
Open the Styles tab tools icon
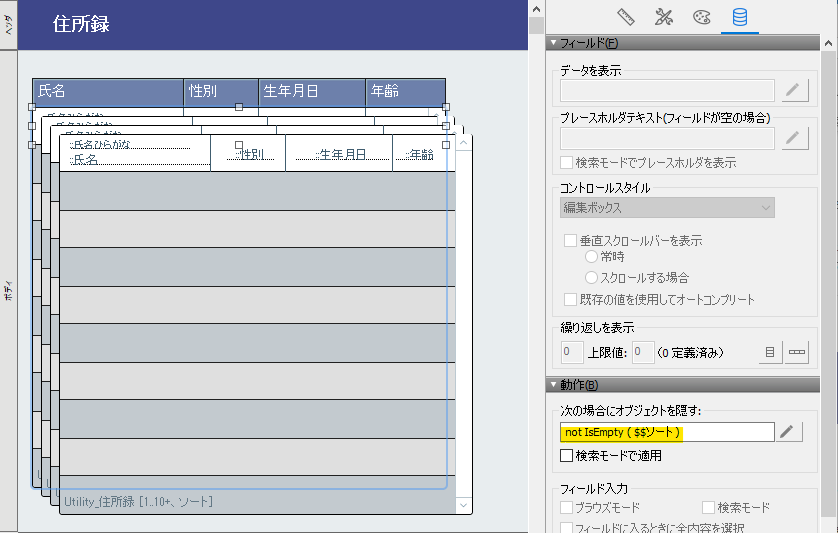click(663, 17)
